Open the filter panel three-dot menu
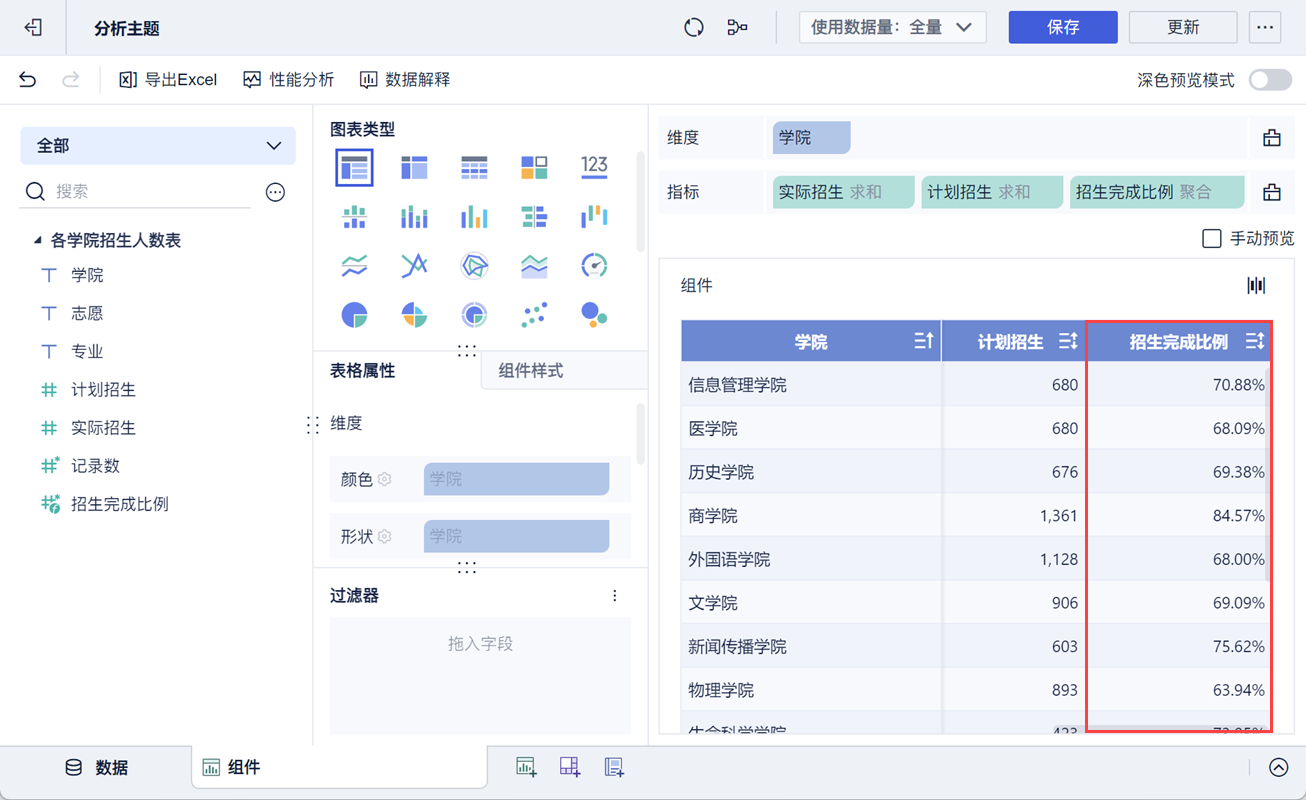Image resolution: width=1306 pixels, height=800 pixels. 615,596
